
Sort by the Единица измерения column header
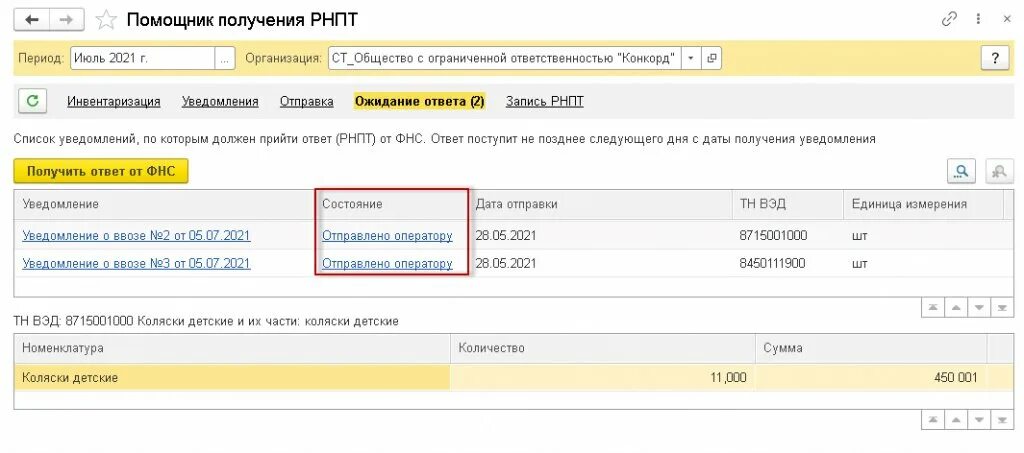[x=923, y=204]
